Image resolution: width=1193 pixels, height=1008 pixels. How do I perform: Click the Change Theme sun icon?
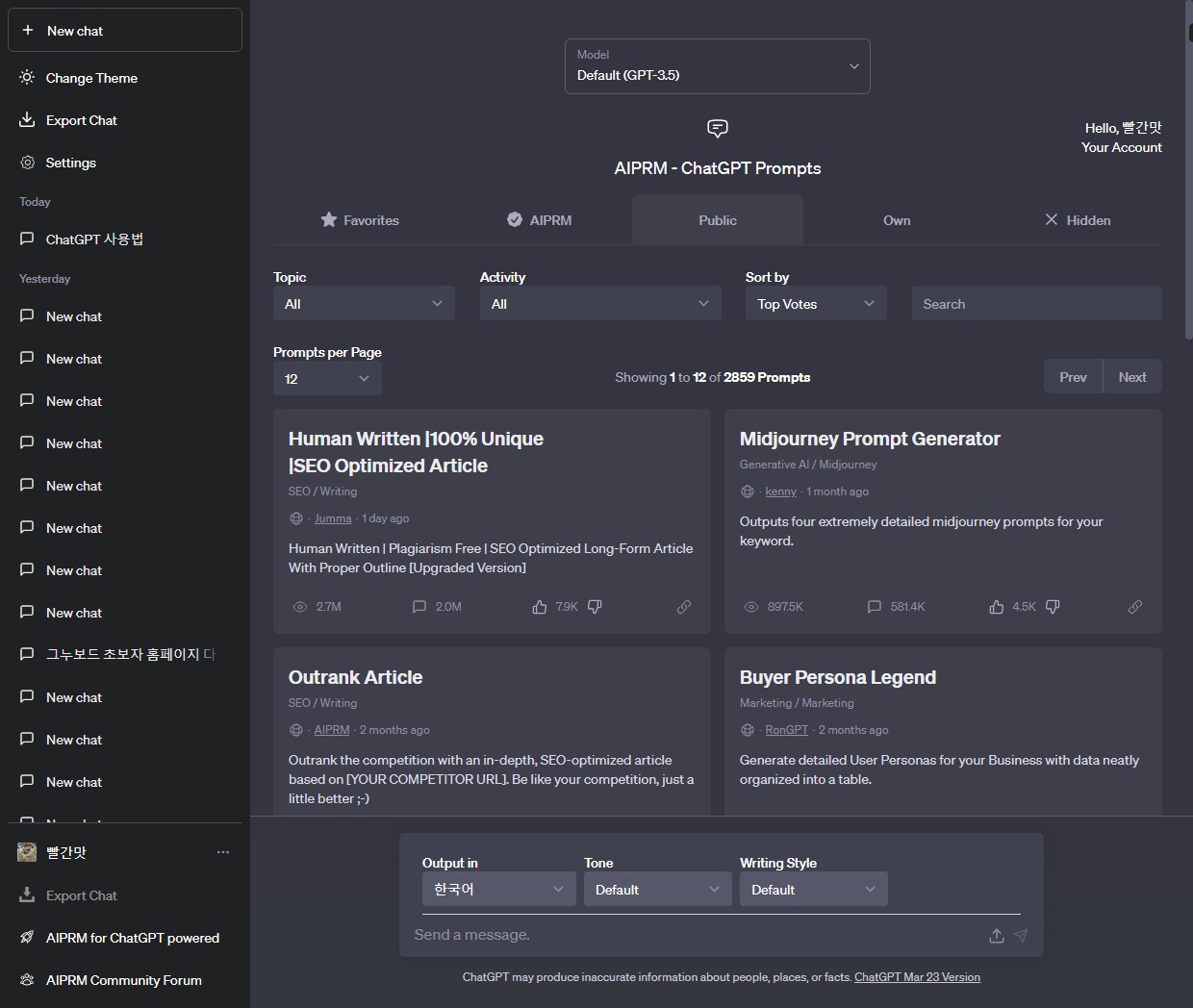(x=27, y=78)
